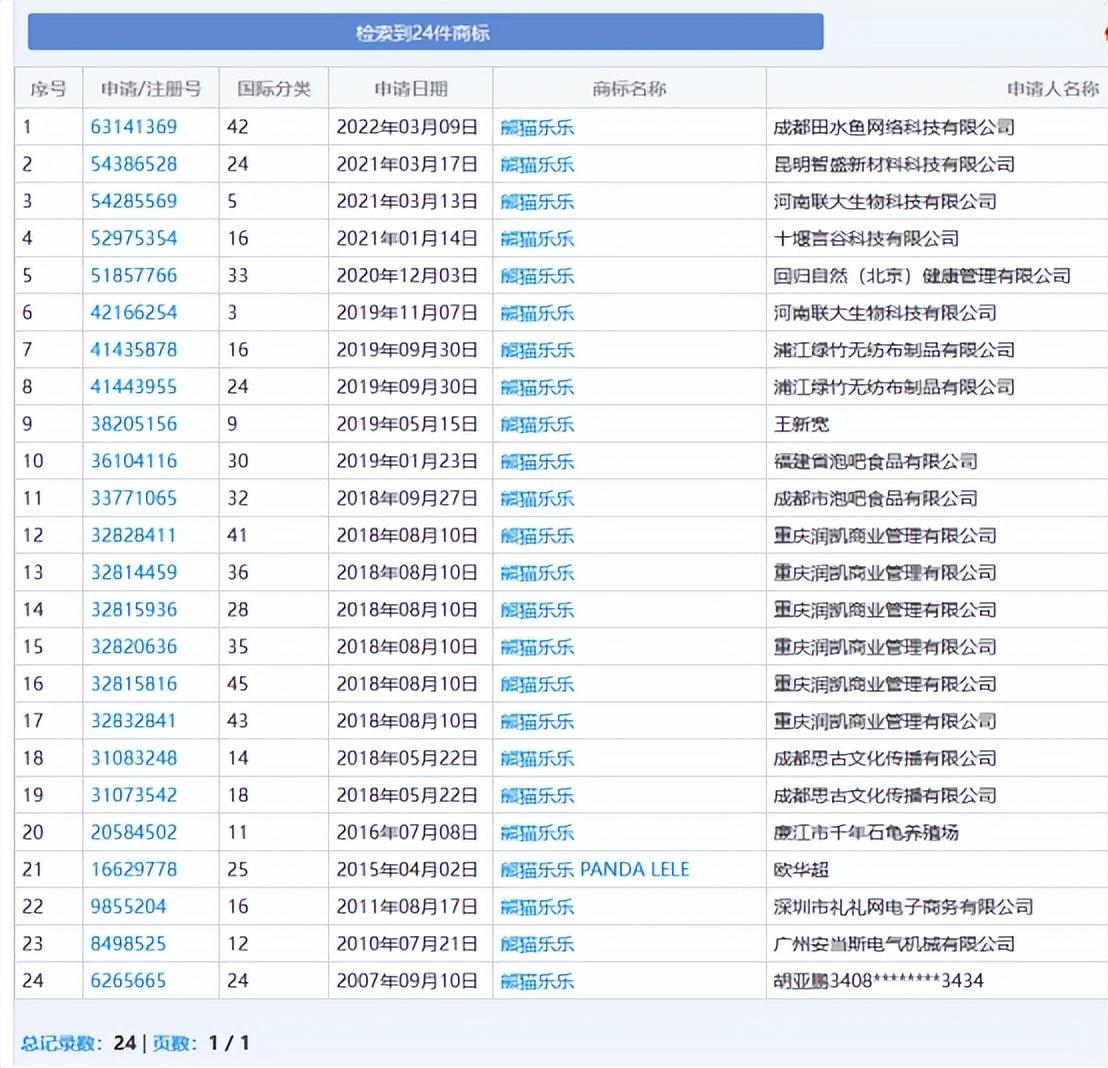The width and height of the screenshot is (1108, 1068).
Task: Select applicant 胡亚鹏3408********3434
Action: [x=878, y=980]
